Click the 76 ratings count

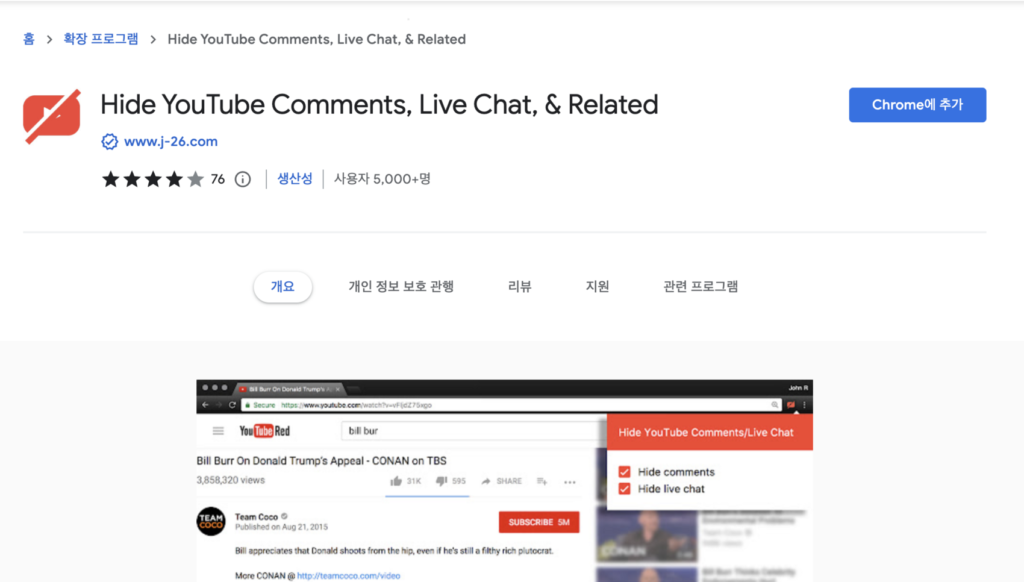217,179
